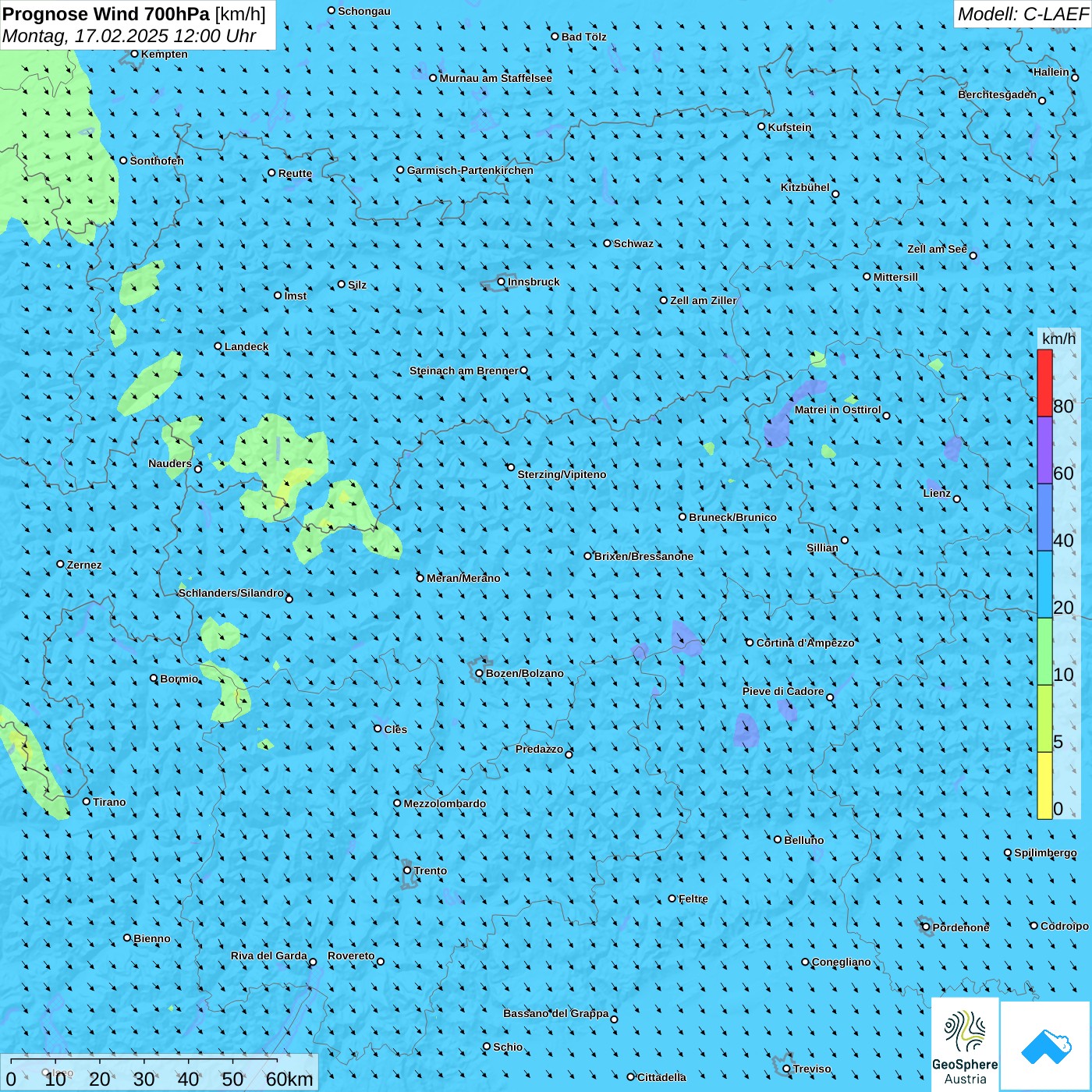Click the 'Bormio' label
Screen dimensions: 1092x1092
pyautogui.click(x=179, y=679)
